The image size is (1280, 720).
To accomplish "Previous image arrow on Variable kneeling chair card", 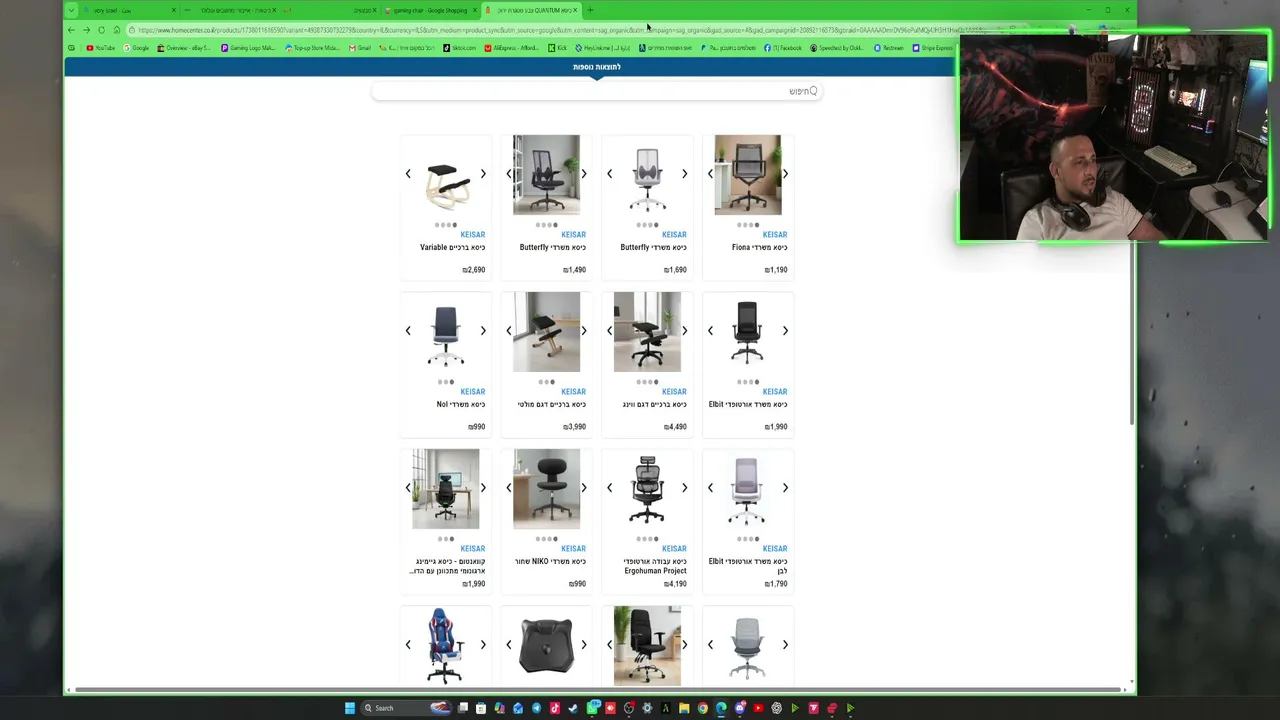I will click(408, 174).
